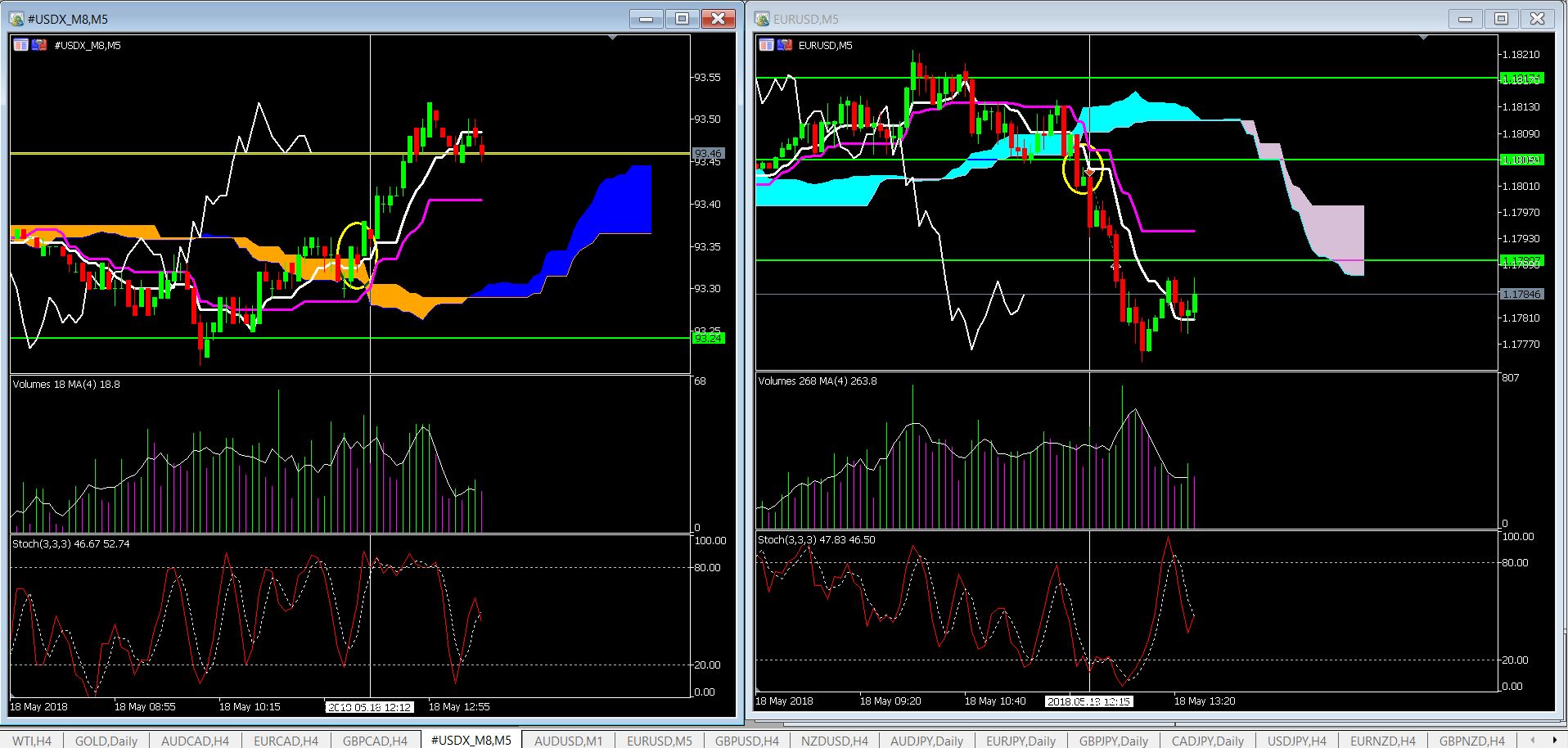
Task: Click the 93.46 current price label on USDX scale
Action: 708,153
